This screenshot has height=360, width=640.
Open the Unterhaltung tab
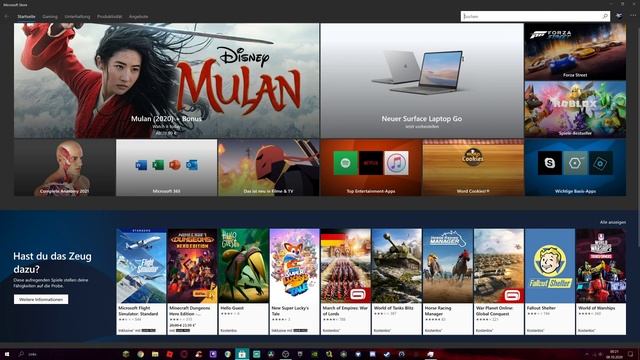point(77,17)
